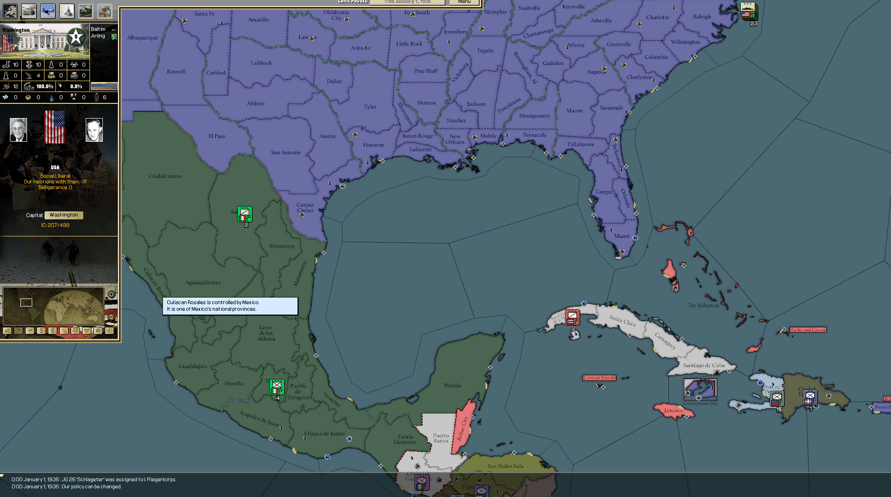
Task: Select the 'Arling' entry in province list
Action: point(98,36)
